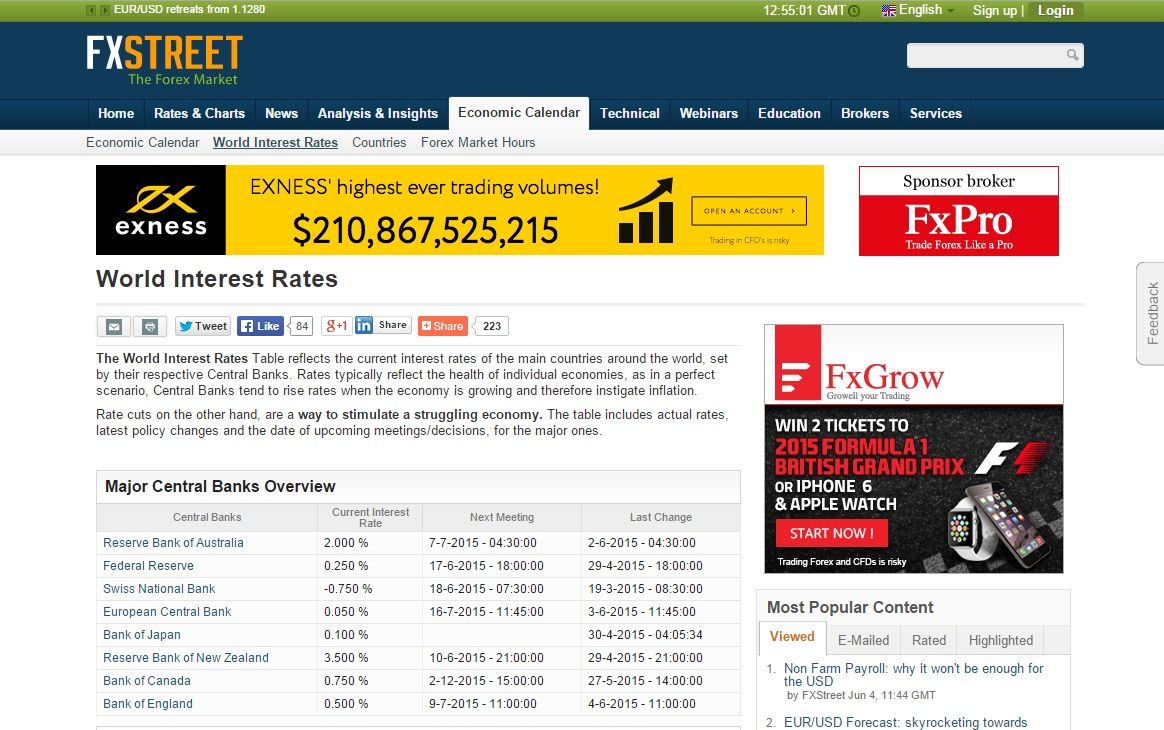Click the EUR/USD retreats headline ticker
1164x730 pixels.
point(189,10)
